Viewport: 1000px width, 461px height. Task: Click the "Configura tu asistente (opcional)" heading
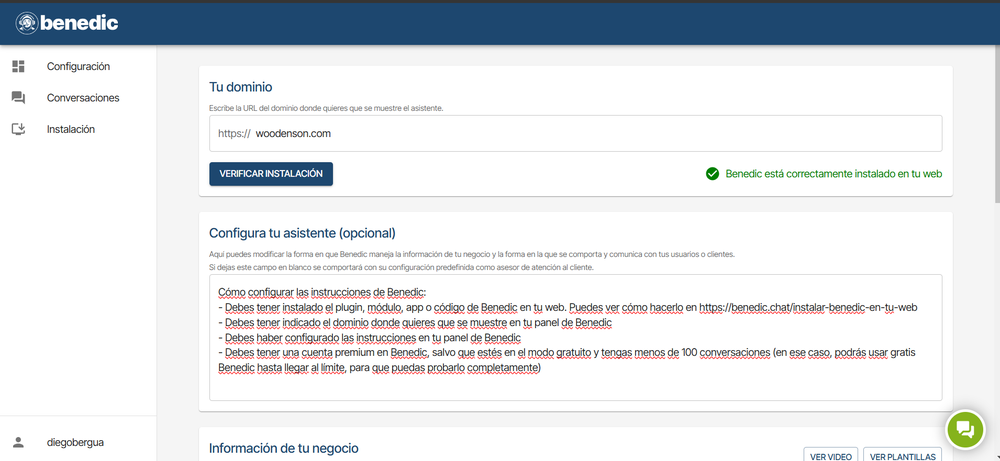[x=302, y=232]
